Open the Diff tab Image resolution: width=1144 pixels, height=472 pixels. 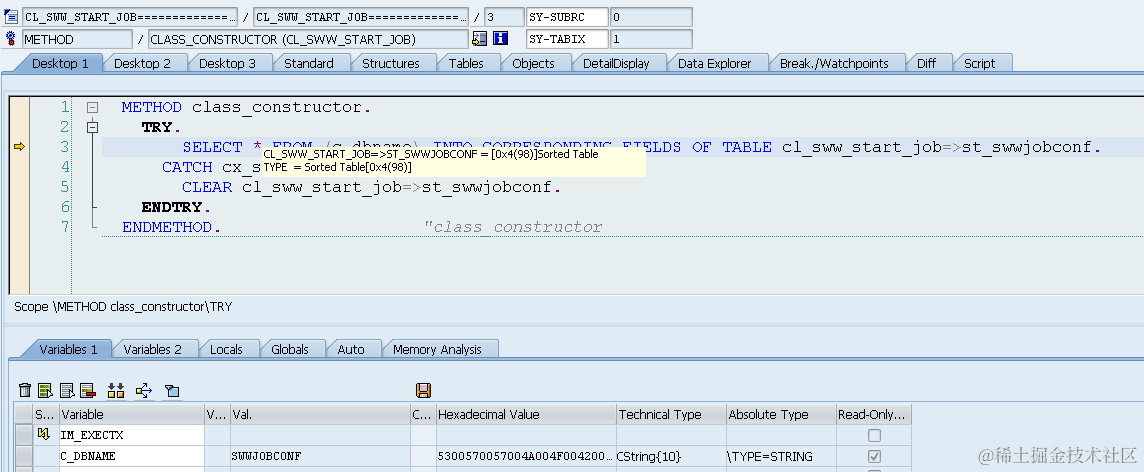(x=927, y=63)
